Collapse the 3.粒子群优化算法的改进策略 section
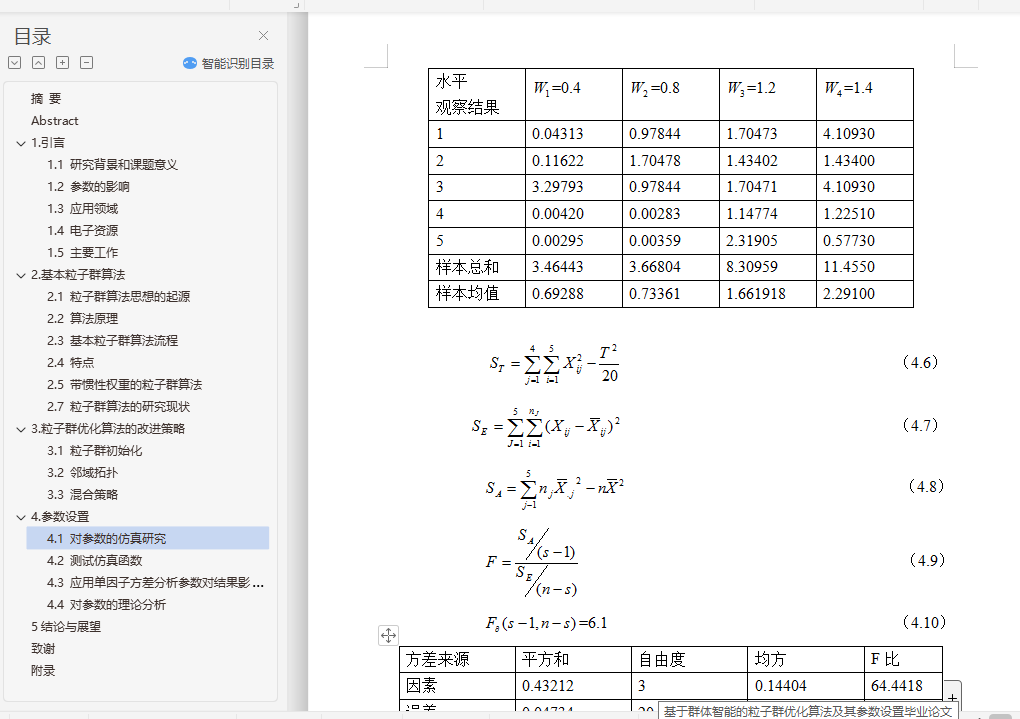This screenshot has height=719, width=1020. (21, 429)
